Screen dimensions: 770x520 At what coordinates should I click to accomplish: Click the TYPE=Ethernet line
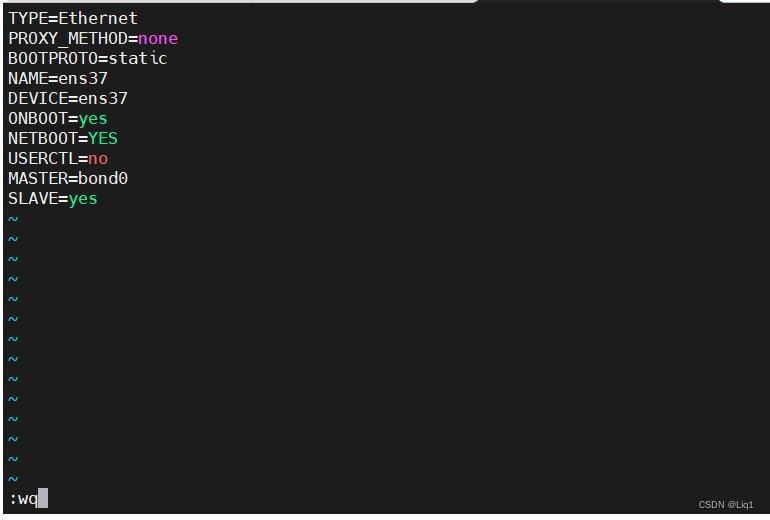coord(73,18)
